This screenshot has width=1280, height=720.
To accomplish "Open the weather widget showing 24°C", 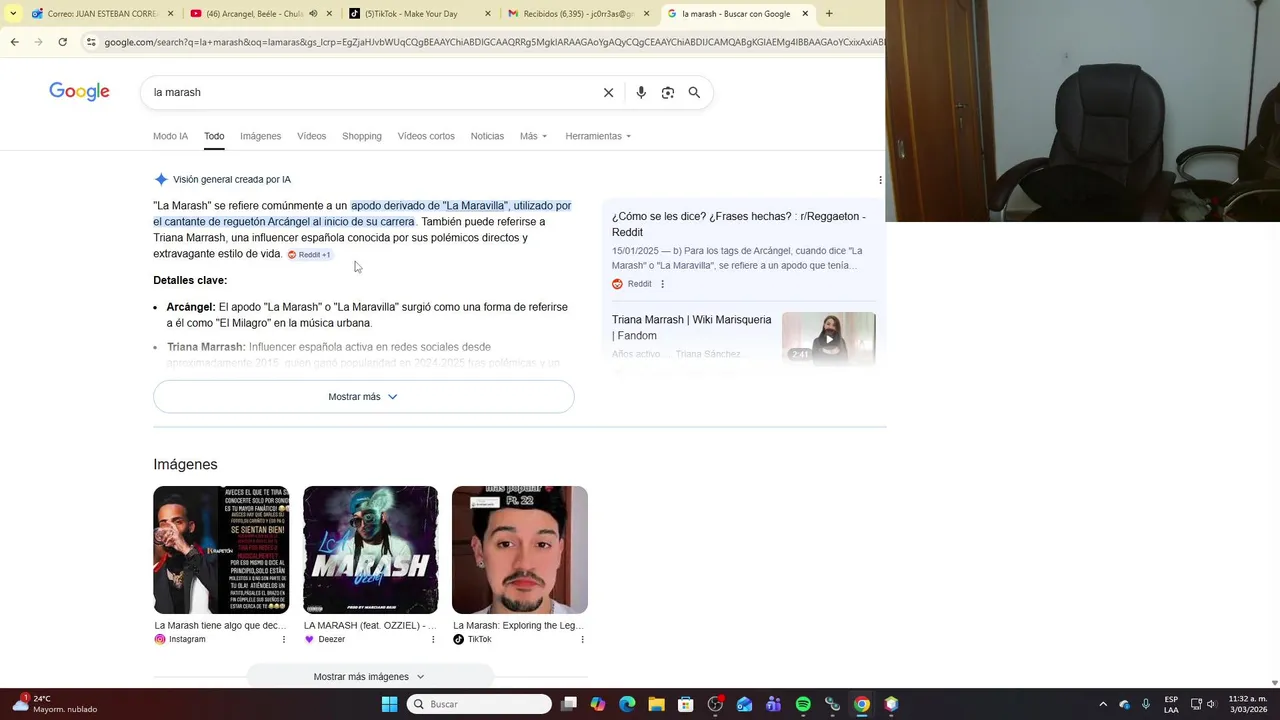I will (55, 704).
